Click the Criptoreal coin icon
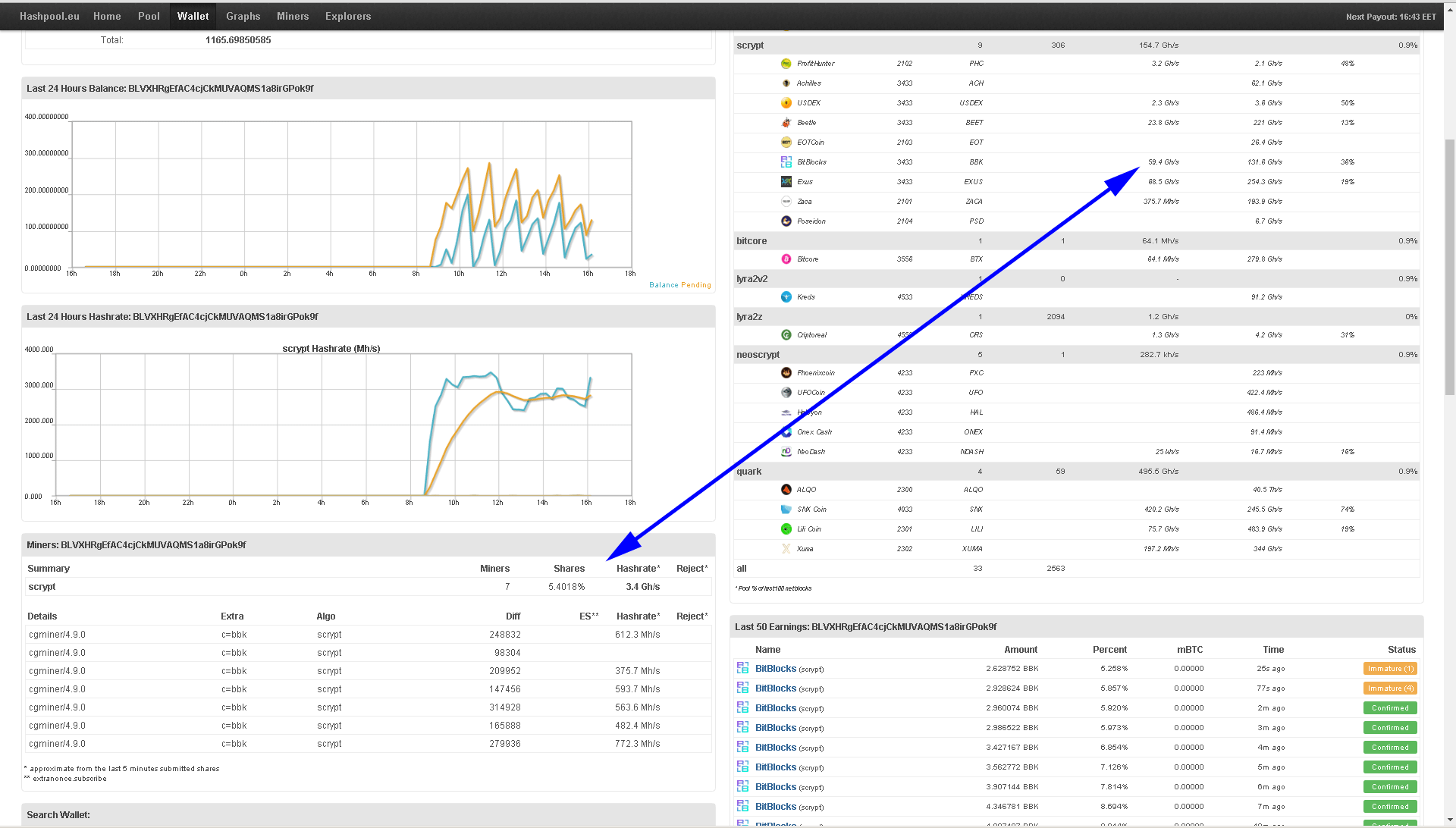This screenshot has height=828, width=1456. (786, 335)
